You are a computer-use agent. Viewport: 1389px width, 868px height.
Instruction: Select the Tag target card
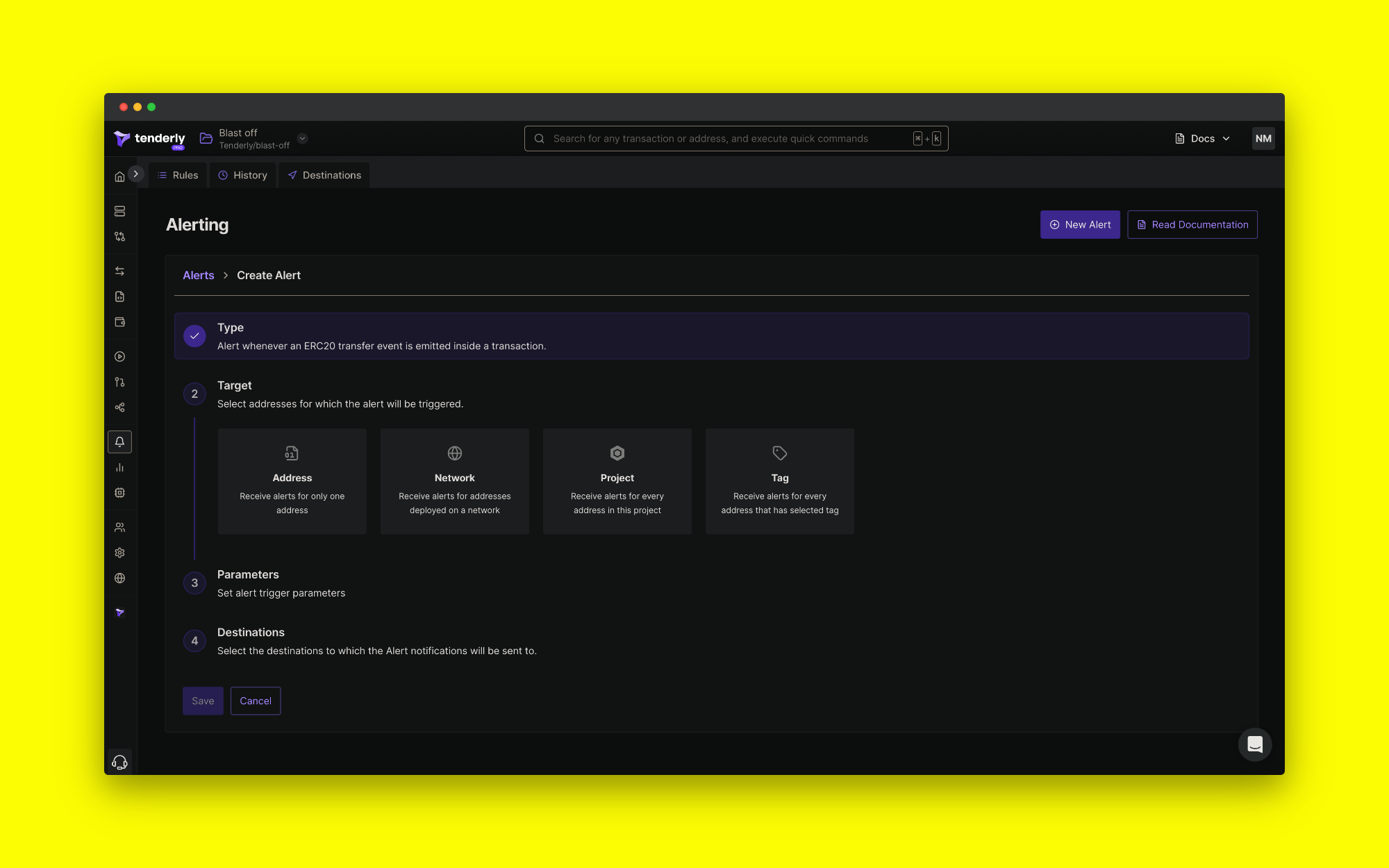(779, 481)
